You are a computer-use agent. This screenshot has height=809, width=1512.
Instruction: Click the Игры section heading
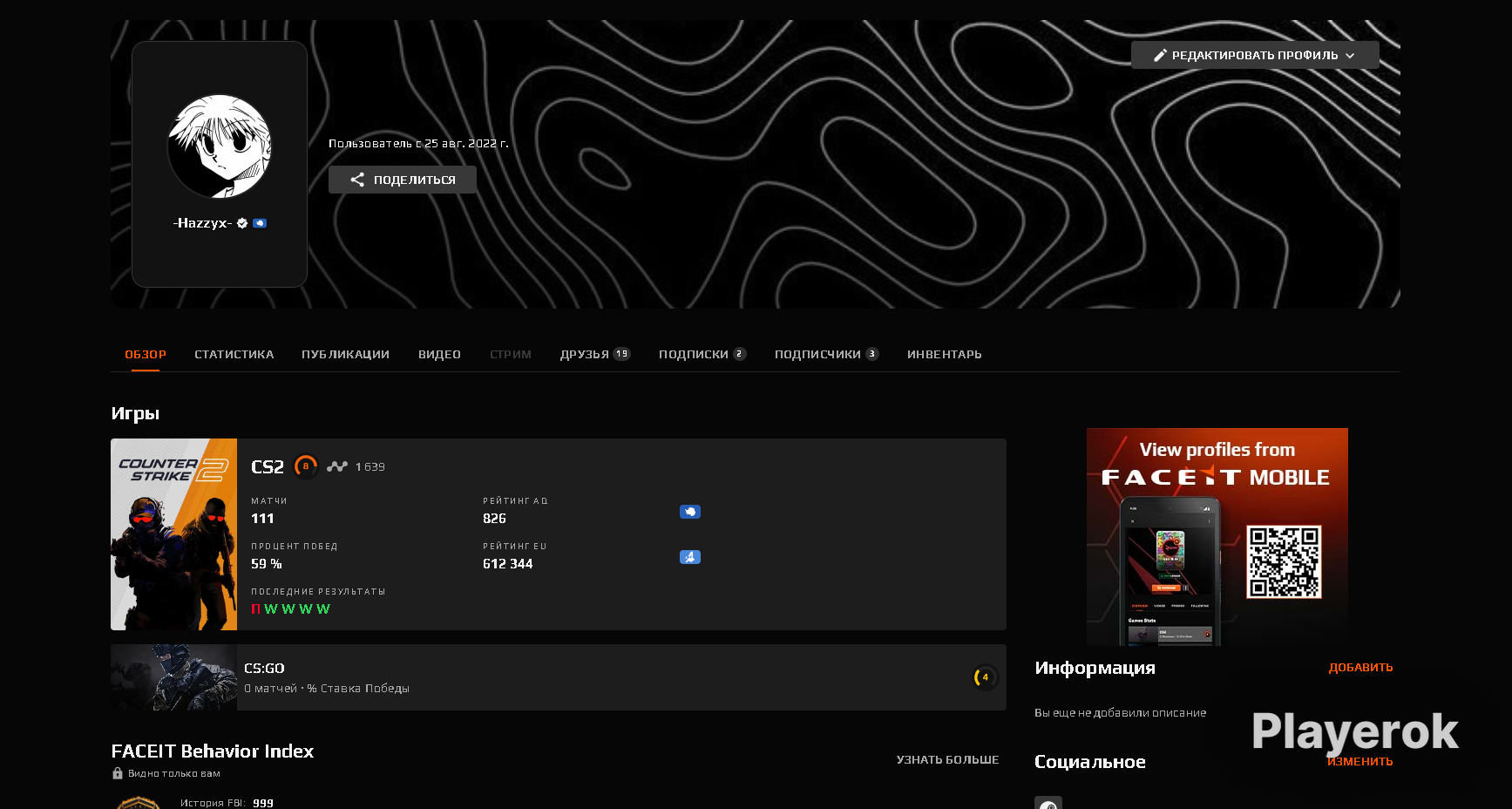pyautogui.click(x=135, y=413)
